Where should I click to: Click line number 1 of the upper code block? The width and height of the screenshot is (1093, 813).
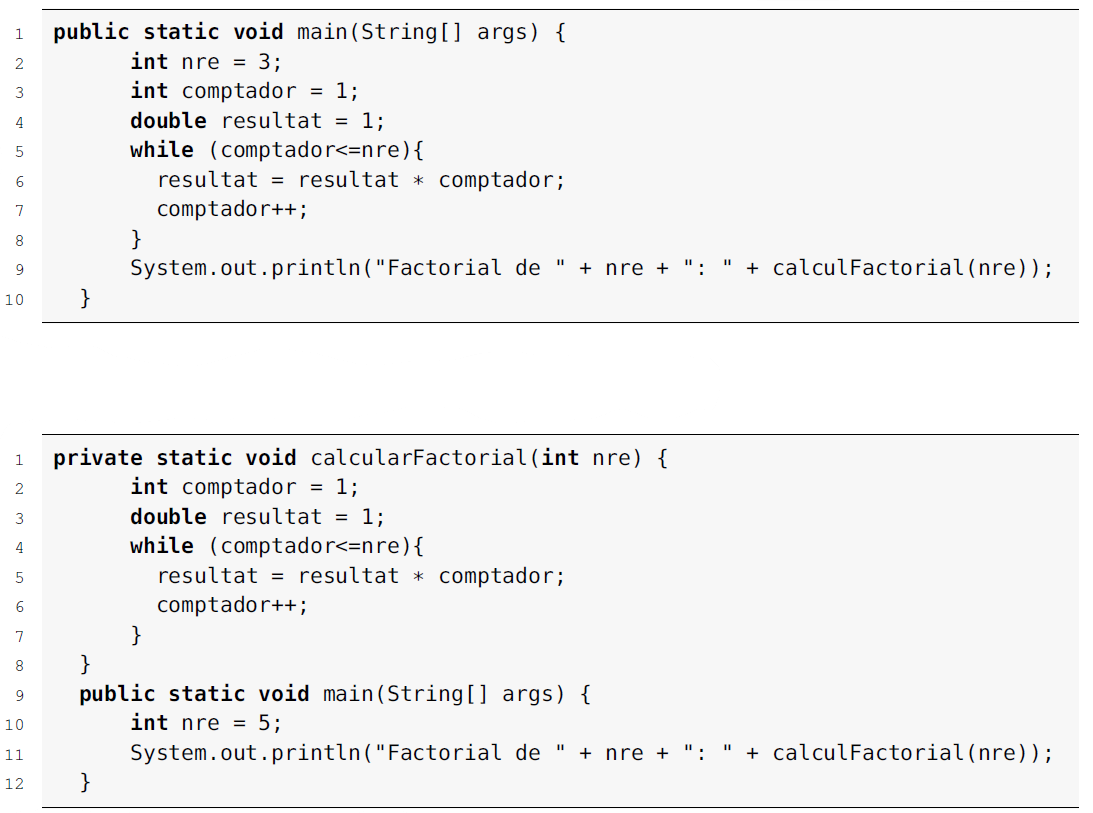tap(18, 34)
